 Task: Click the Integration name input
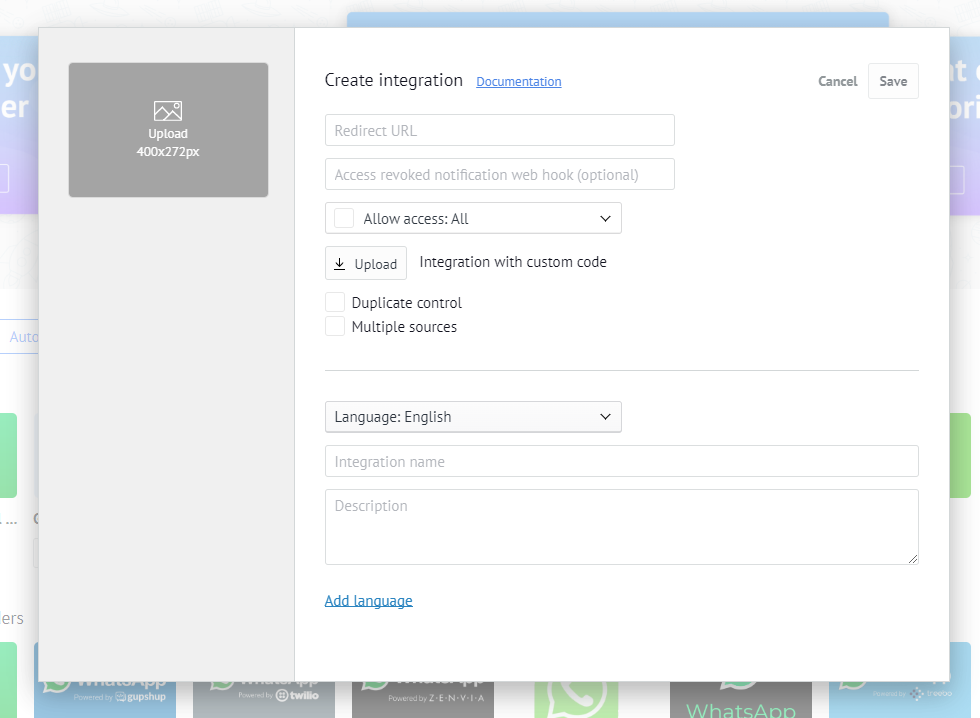(x=621, y=461)
